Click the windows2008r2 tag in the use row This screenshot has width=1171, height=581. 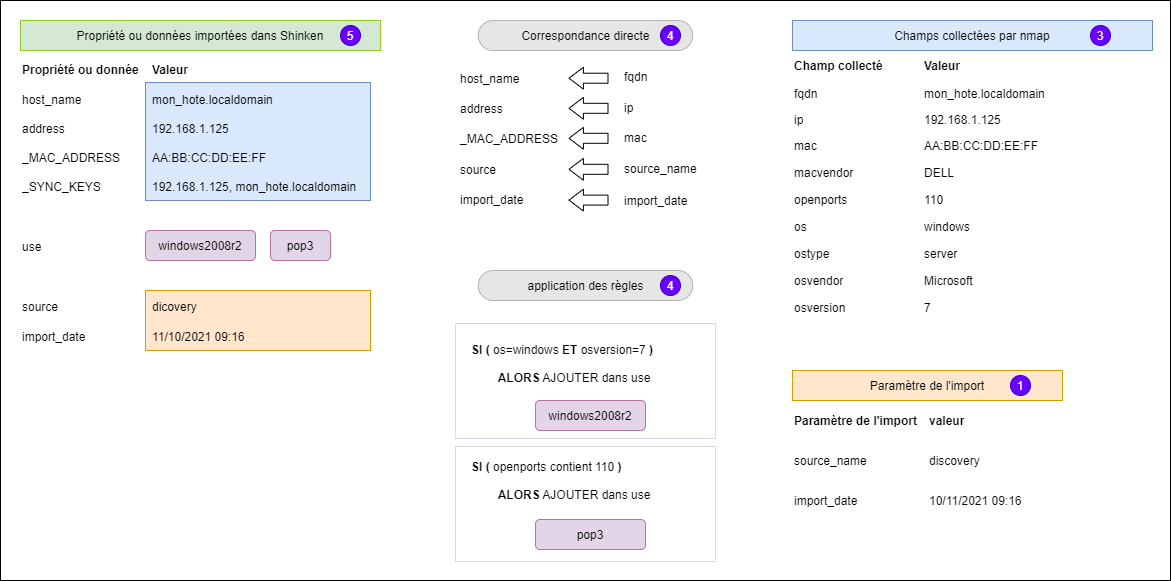200,246
